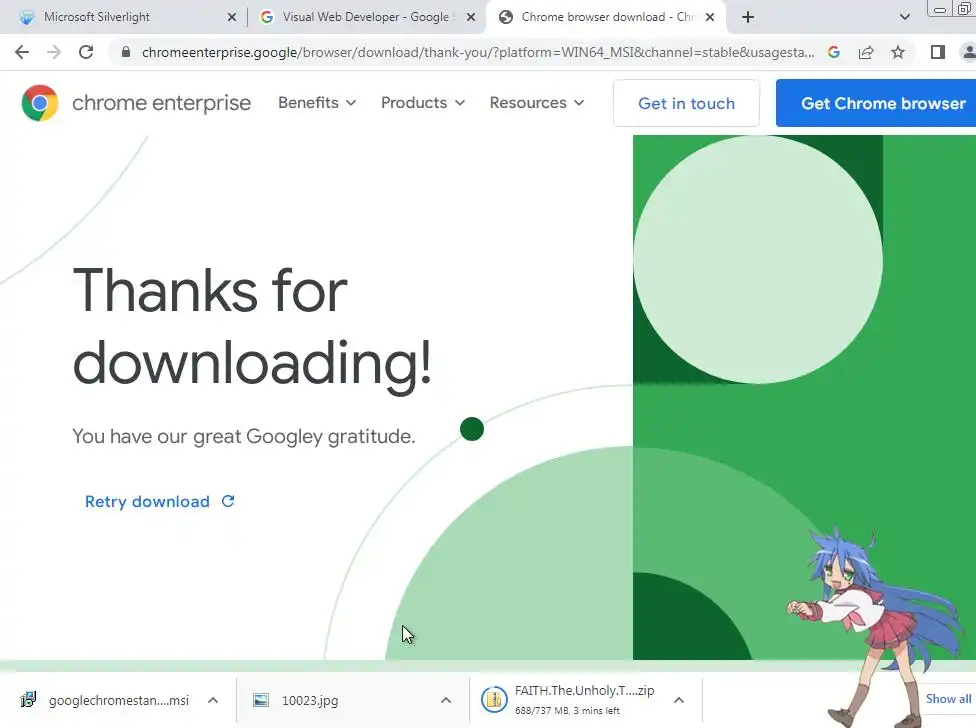Click the msi installer file icon
976x728 pixels.
[x=28, y=700]
